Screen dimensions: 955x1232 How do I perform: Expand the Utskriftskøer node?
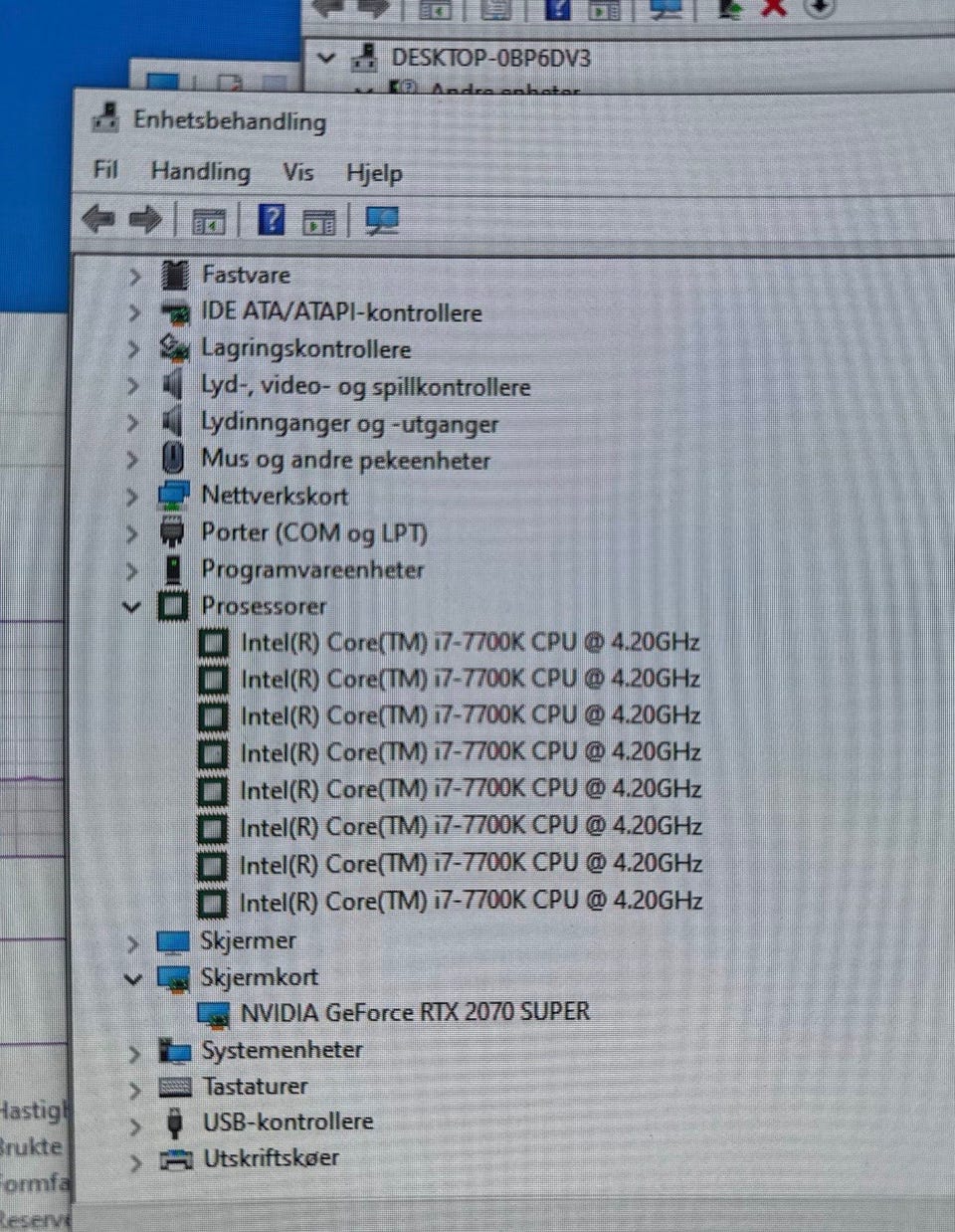pyautogui.click(x=136, y=1162)
